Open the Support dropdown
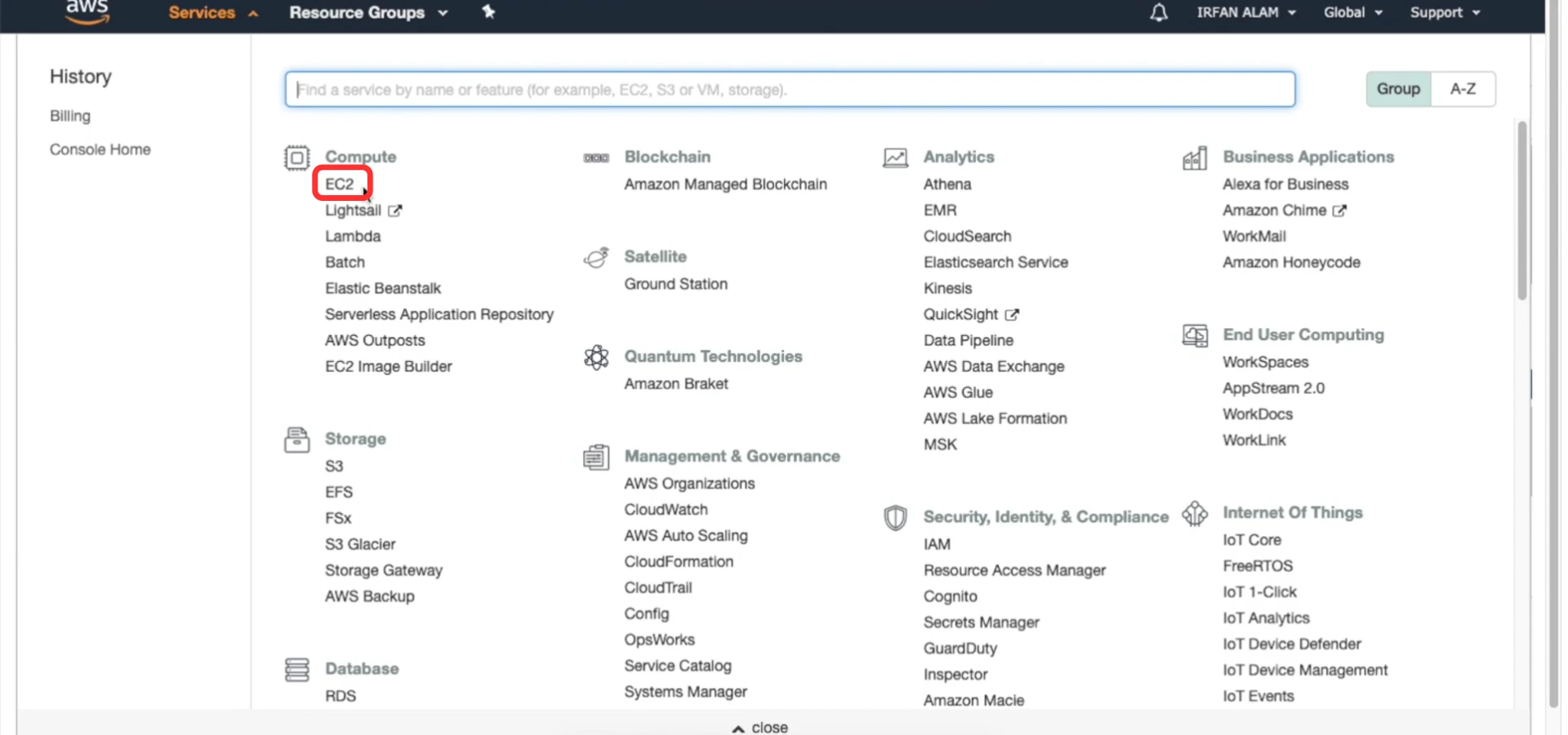 click(x=1445, y=12)
